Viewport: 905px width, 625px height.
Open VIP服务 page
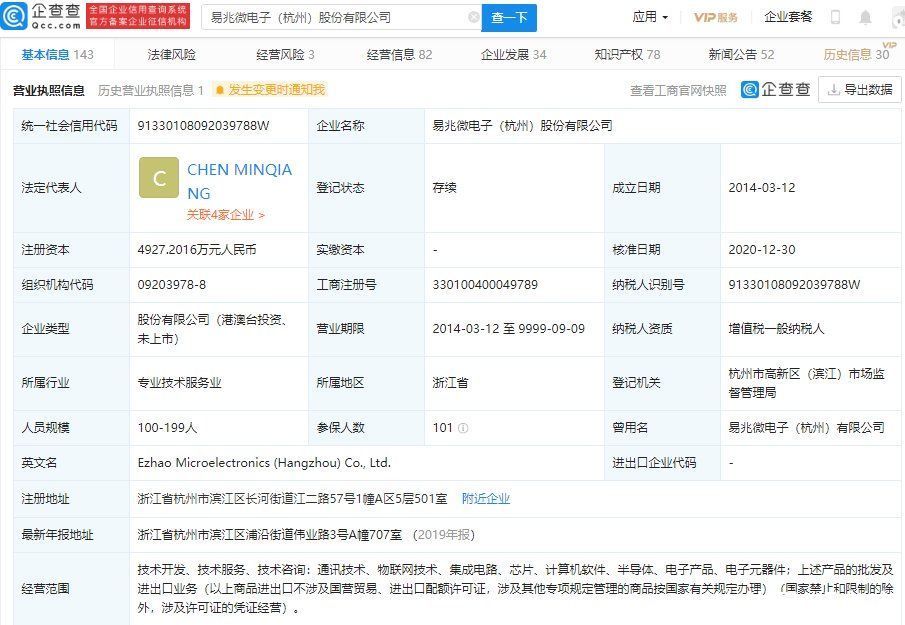tap(716, 17)
